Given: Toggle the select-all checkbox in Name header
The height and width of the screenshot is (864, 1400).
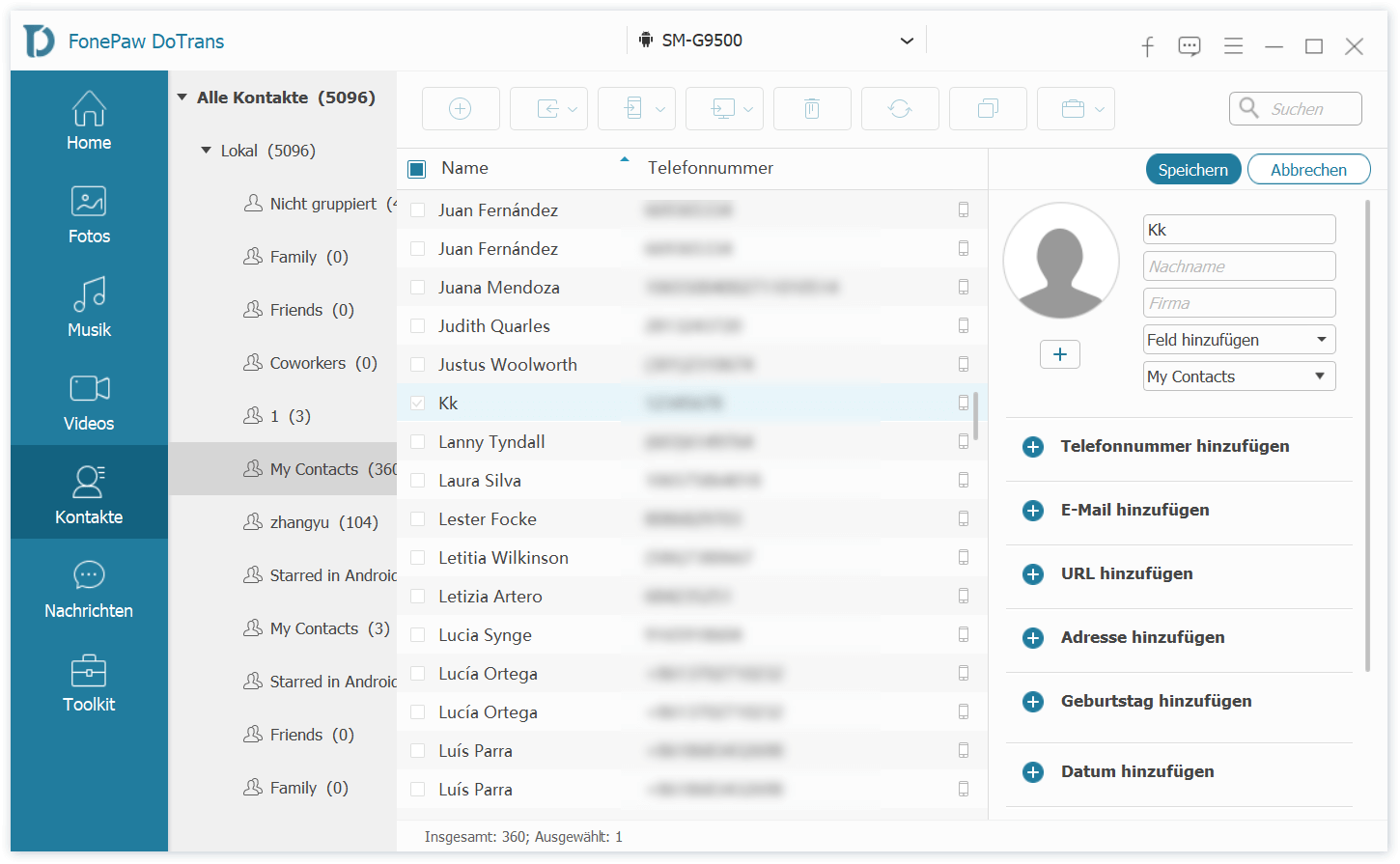Looking at the screenshot, I should click(x=417, y=169).
